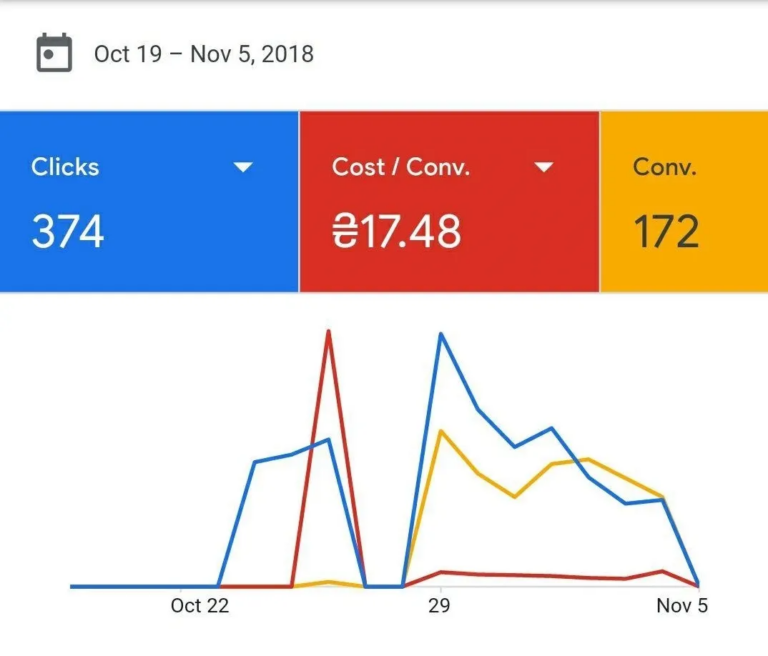Click the Clicks label text
This screenshot has height=656, width=768.
pyautogui.click(x=65, y=167)
